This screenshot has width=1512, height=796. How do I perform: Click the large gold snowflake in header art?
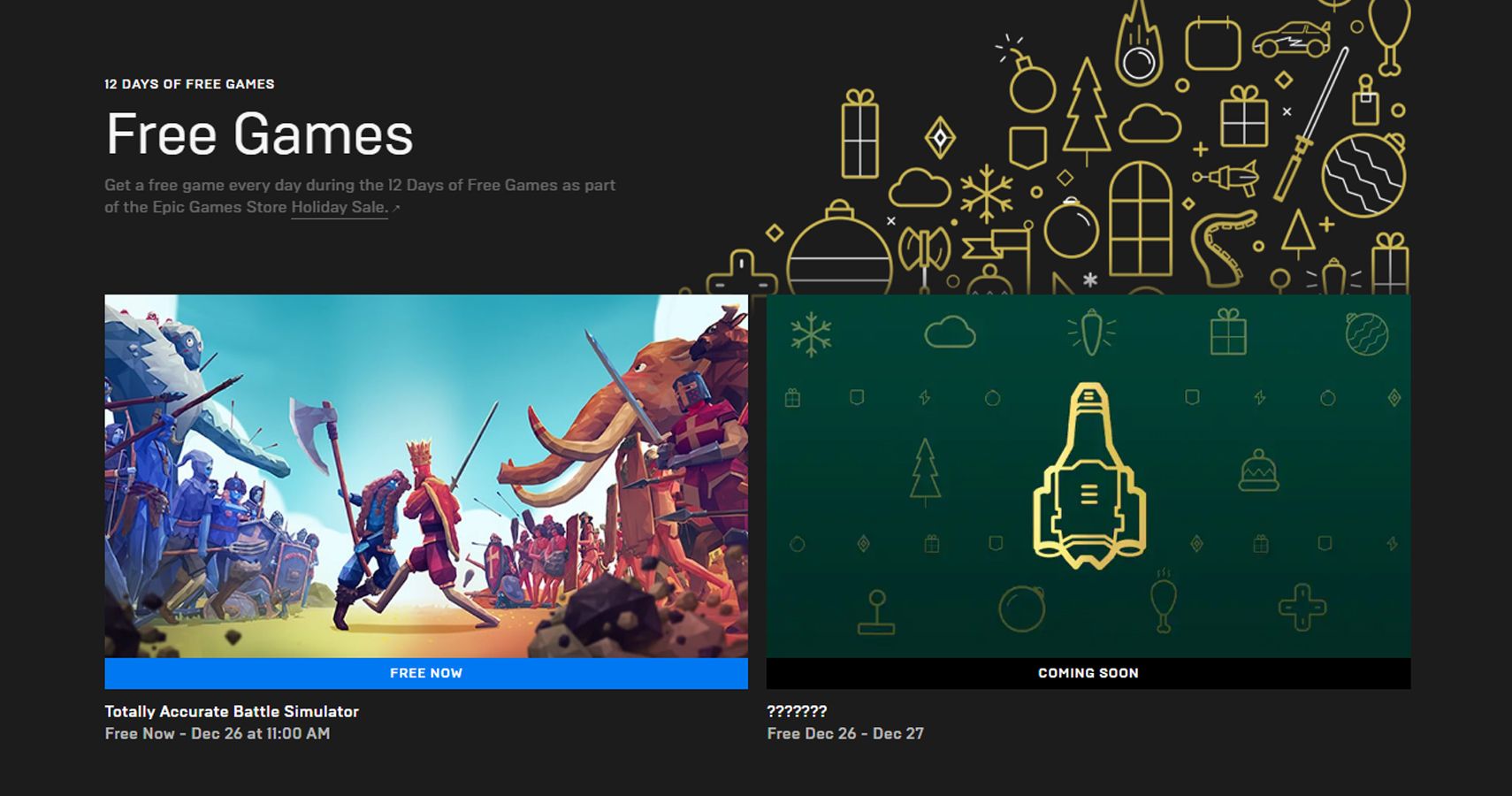[986, 192]
